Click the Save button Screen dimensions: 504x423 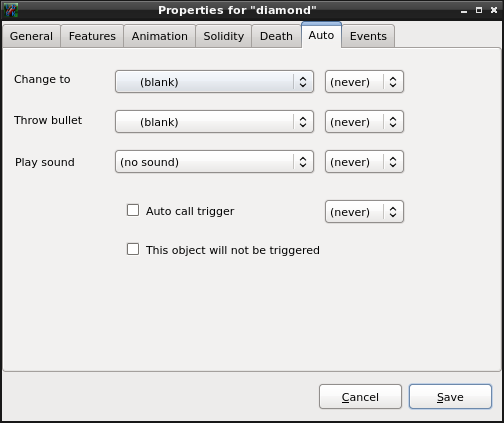(x=450, y=397)
